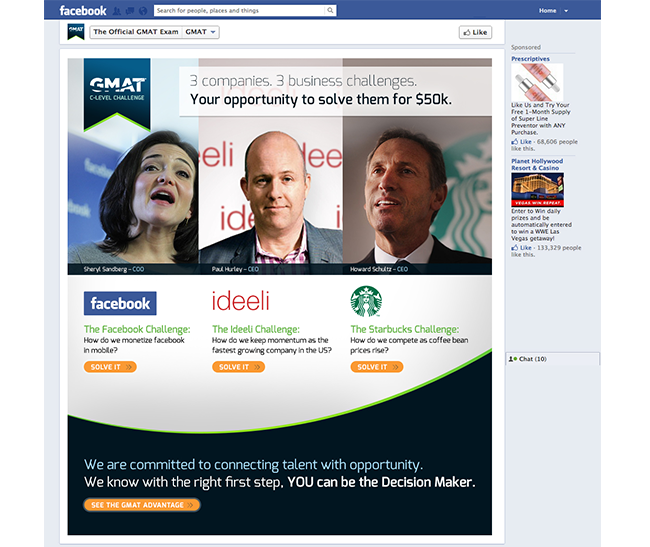Expand the Chat (10) panel
The image size is (650, 547).
(x=553, y=359)
